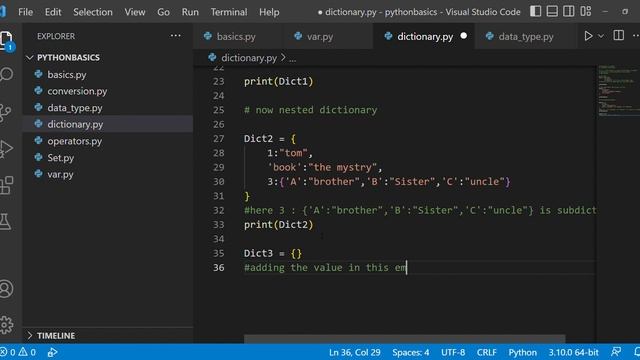Click the horizontal scrollbar in the editor
The height and width of the screenshot is (360, 640).
click(404, 339)
